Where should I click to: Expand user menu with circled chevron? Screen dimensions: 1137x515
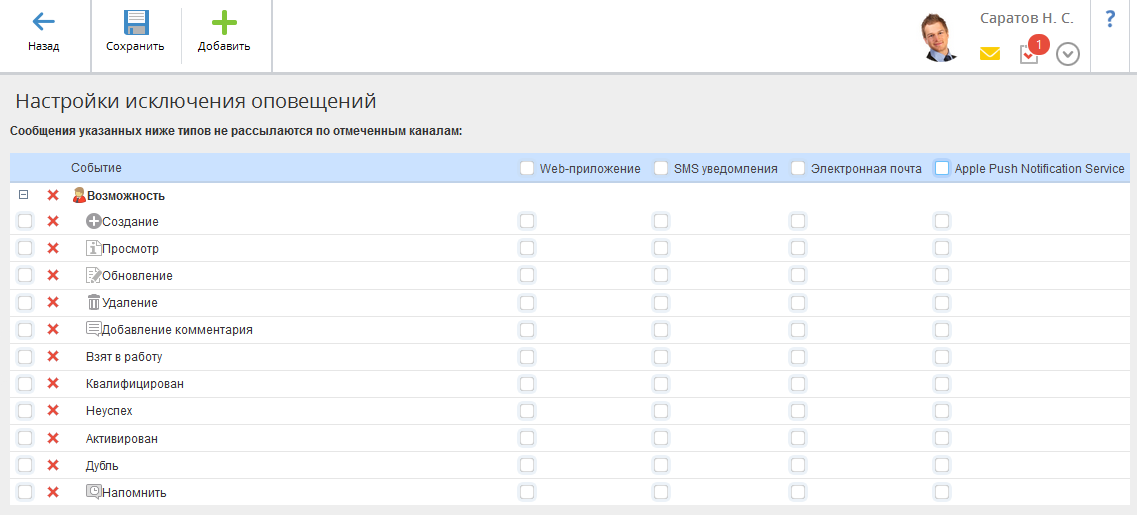(1068, 54)
